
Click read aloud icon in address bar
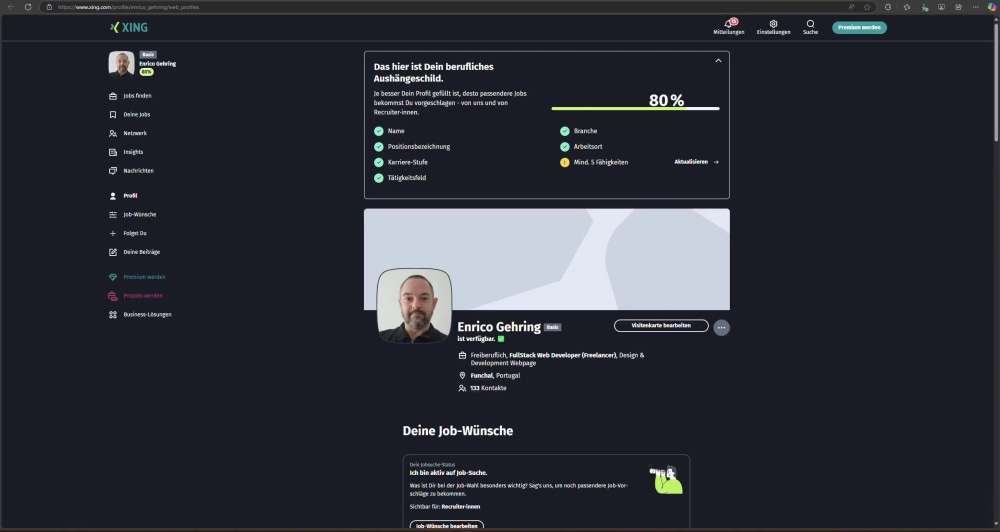851,7
